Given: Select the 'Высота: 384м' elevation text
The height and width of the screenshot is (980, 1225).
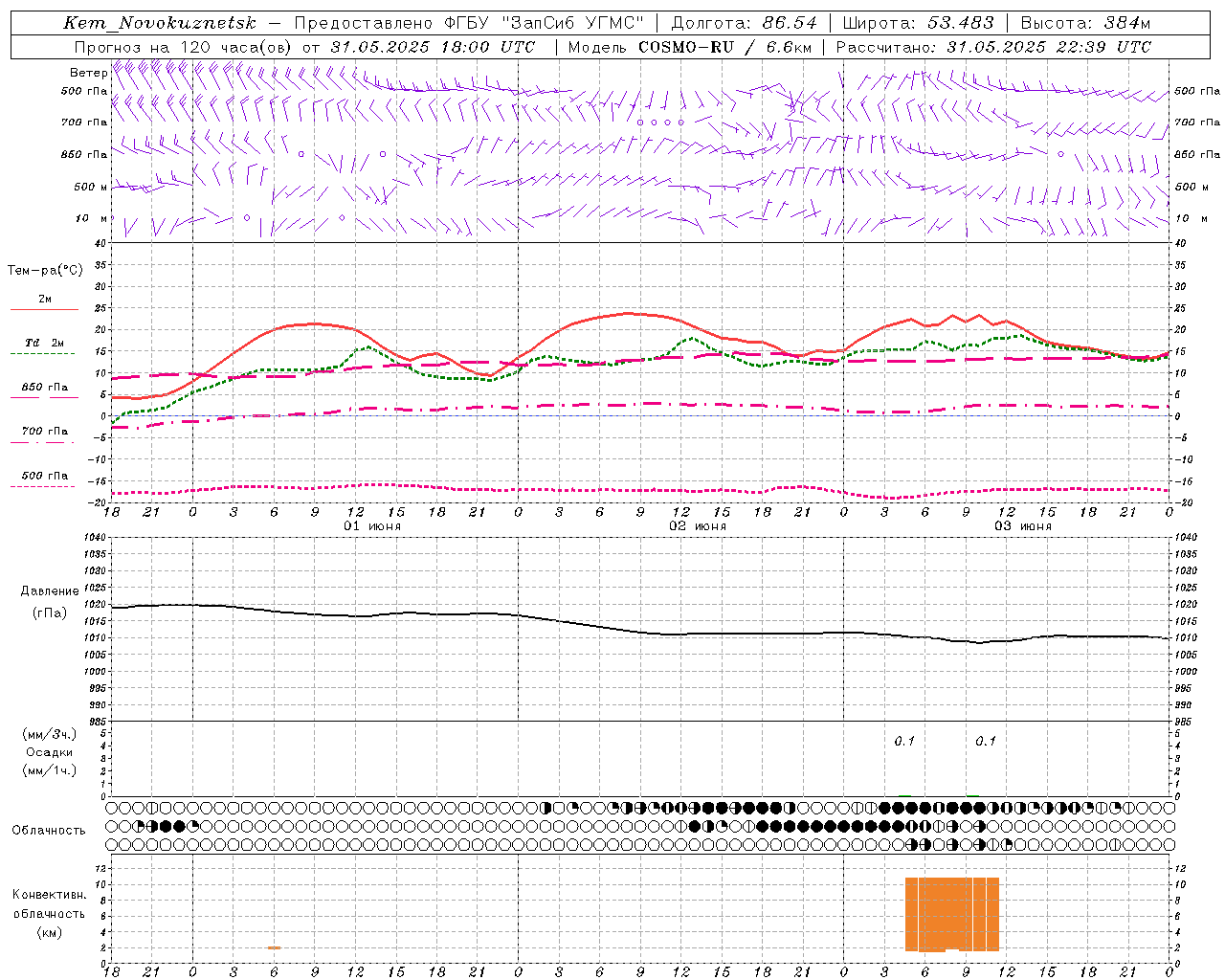Looking at the screenshot, I should tap(1085, 23).
